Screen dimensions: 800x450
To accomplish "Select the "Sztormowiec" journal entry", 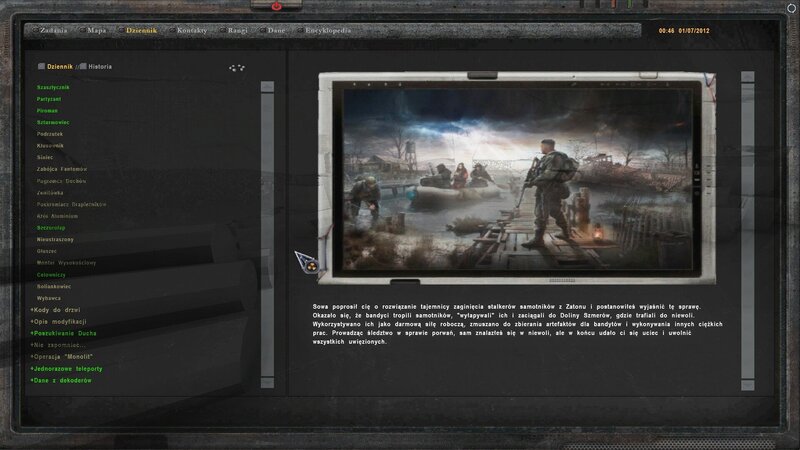I will click(x=53, y=122).
